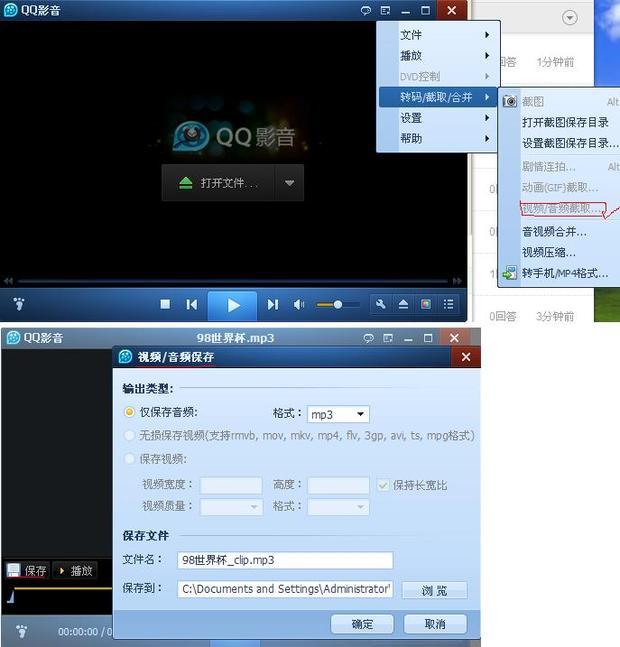Skip to next track in top player
This screenshot has height=647, width=620.
(273, 305)
